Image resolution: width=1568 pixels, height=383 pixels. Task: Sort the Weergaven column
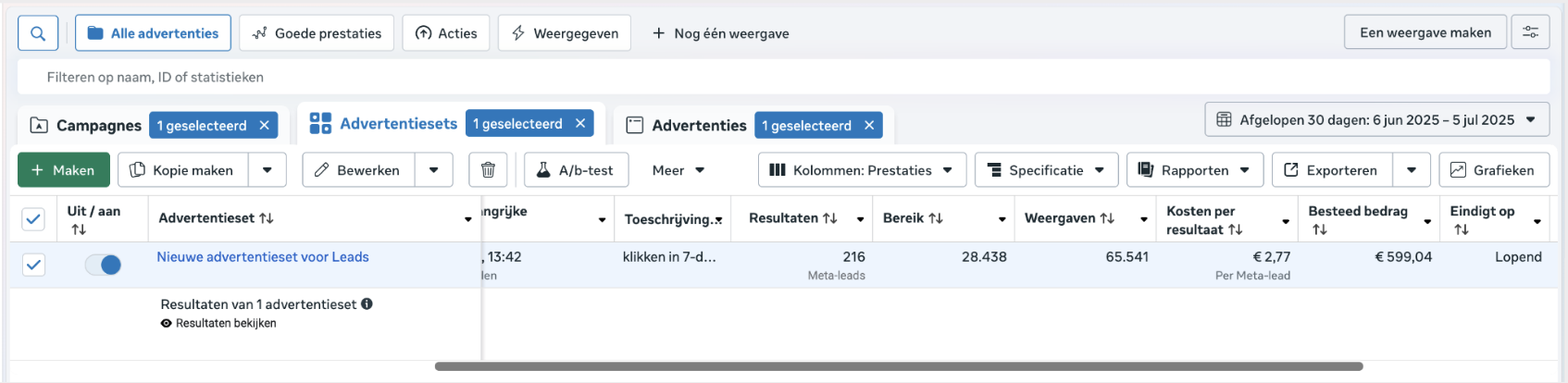1107,218
